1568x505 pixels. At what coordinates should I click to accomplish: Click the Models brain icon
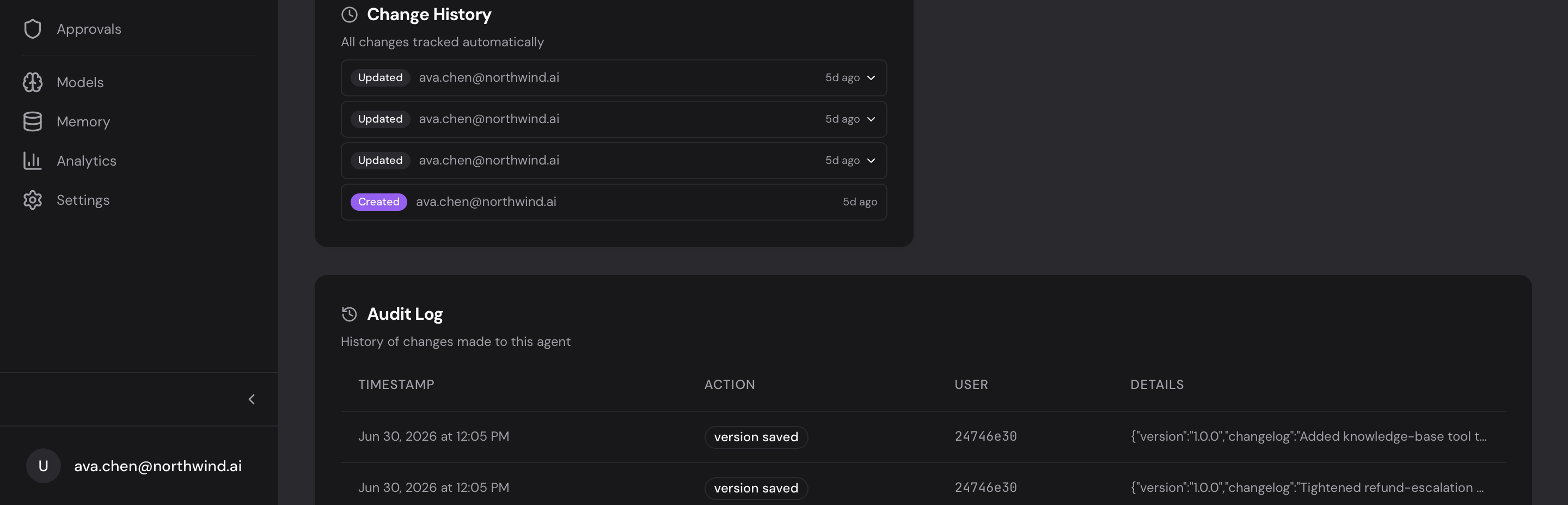32,82
